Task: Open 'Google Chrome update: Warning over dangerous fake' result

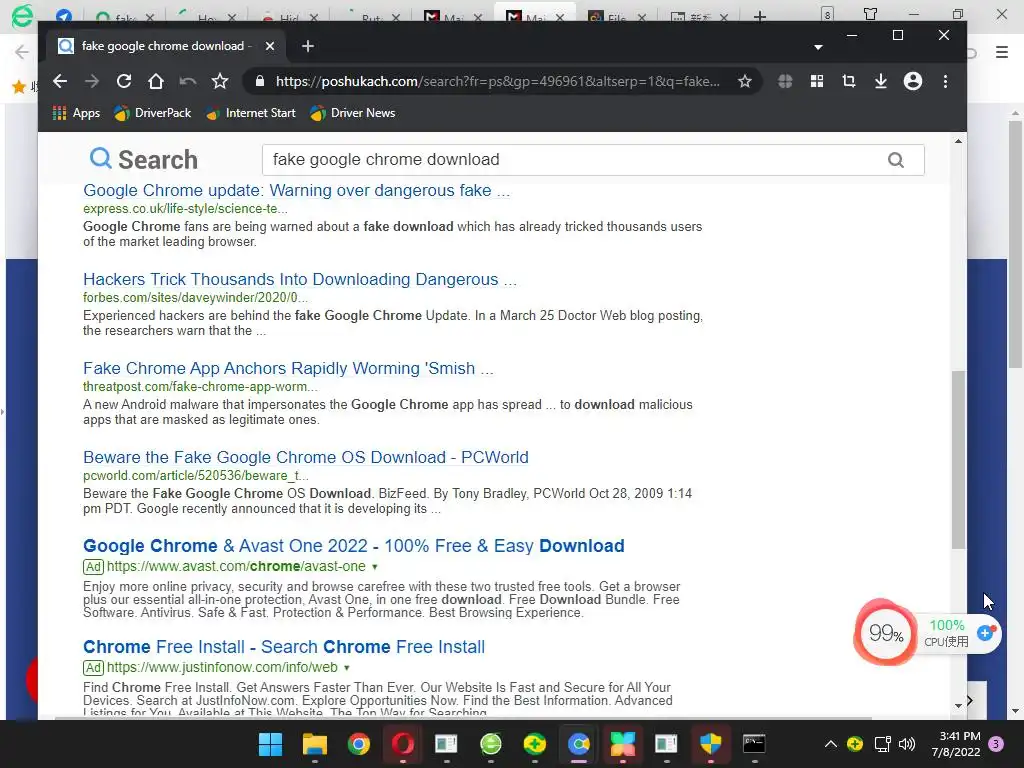Action: [296, 191]
